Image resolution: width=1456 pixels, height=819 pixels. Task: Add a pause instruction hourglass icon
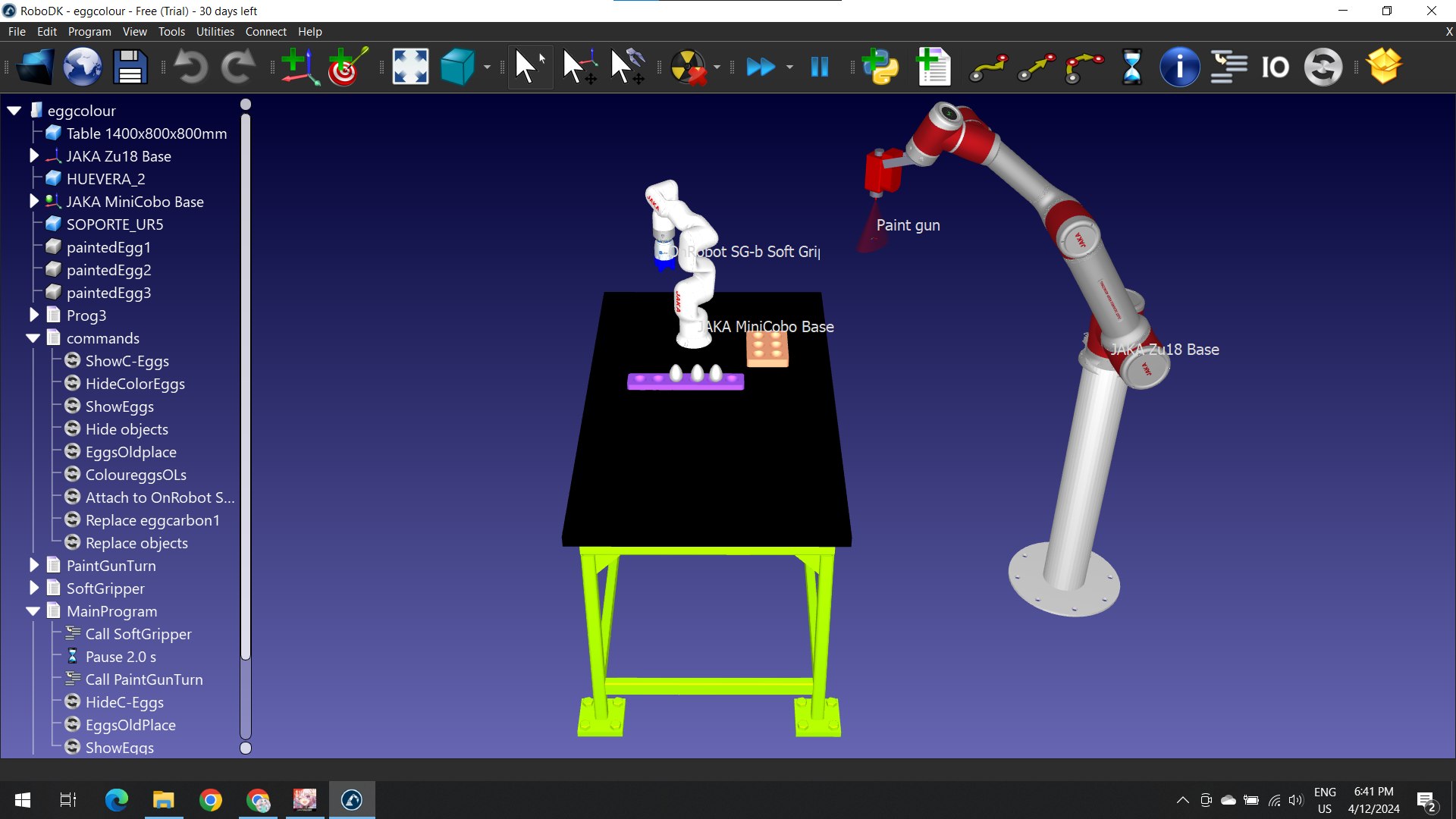pos(1131,67)
